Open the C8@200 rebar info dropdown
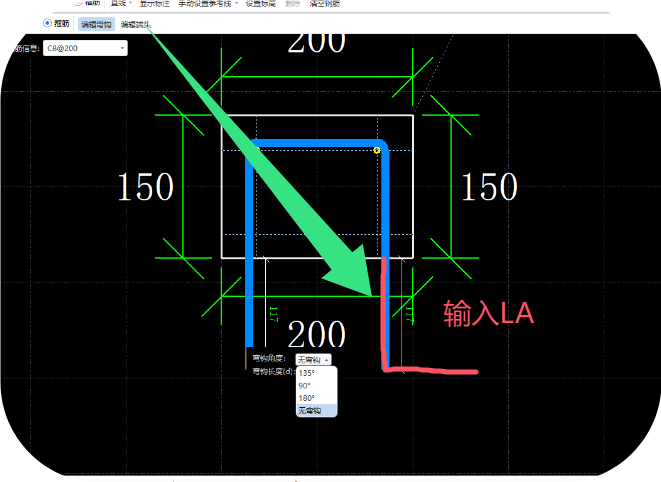The image size is (661, 482). pos(85,48)
